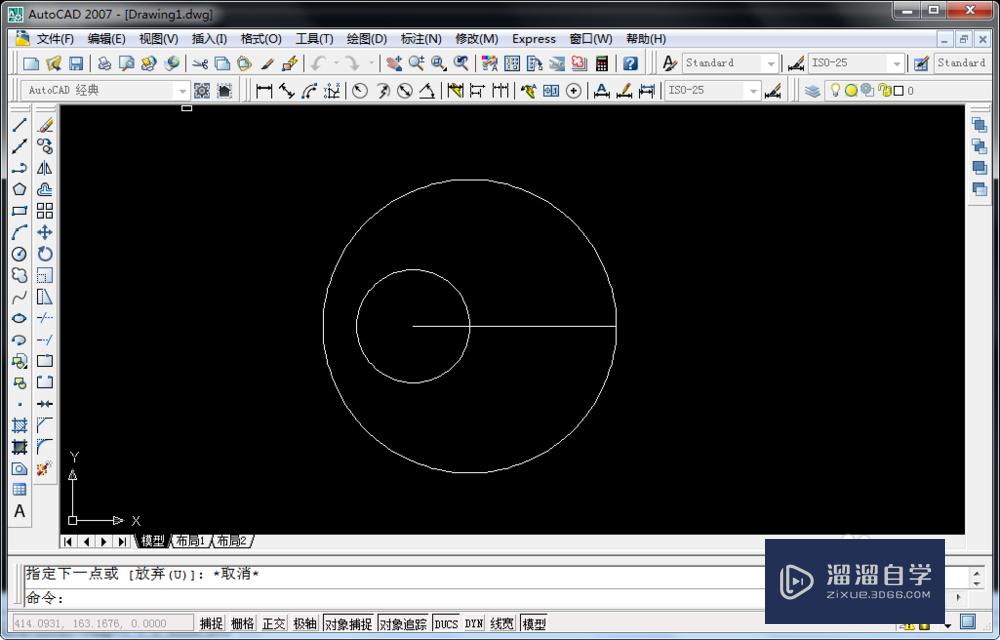Select the Linear dimension tool

tap(264, 90)
